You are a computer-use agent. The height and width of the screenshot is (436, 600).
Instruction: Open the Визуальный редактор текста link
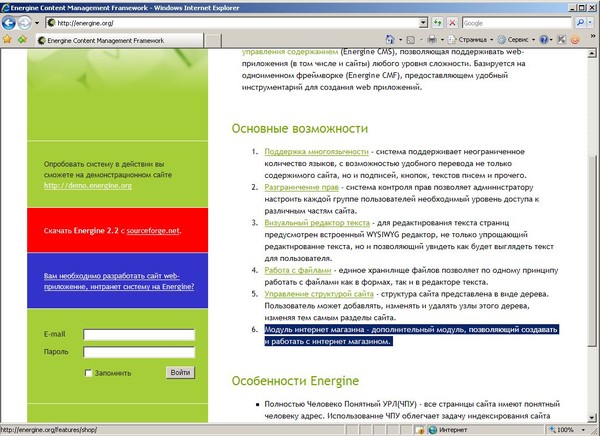pos(317,223)
